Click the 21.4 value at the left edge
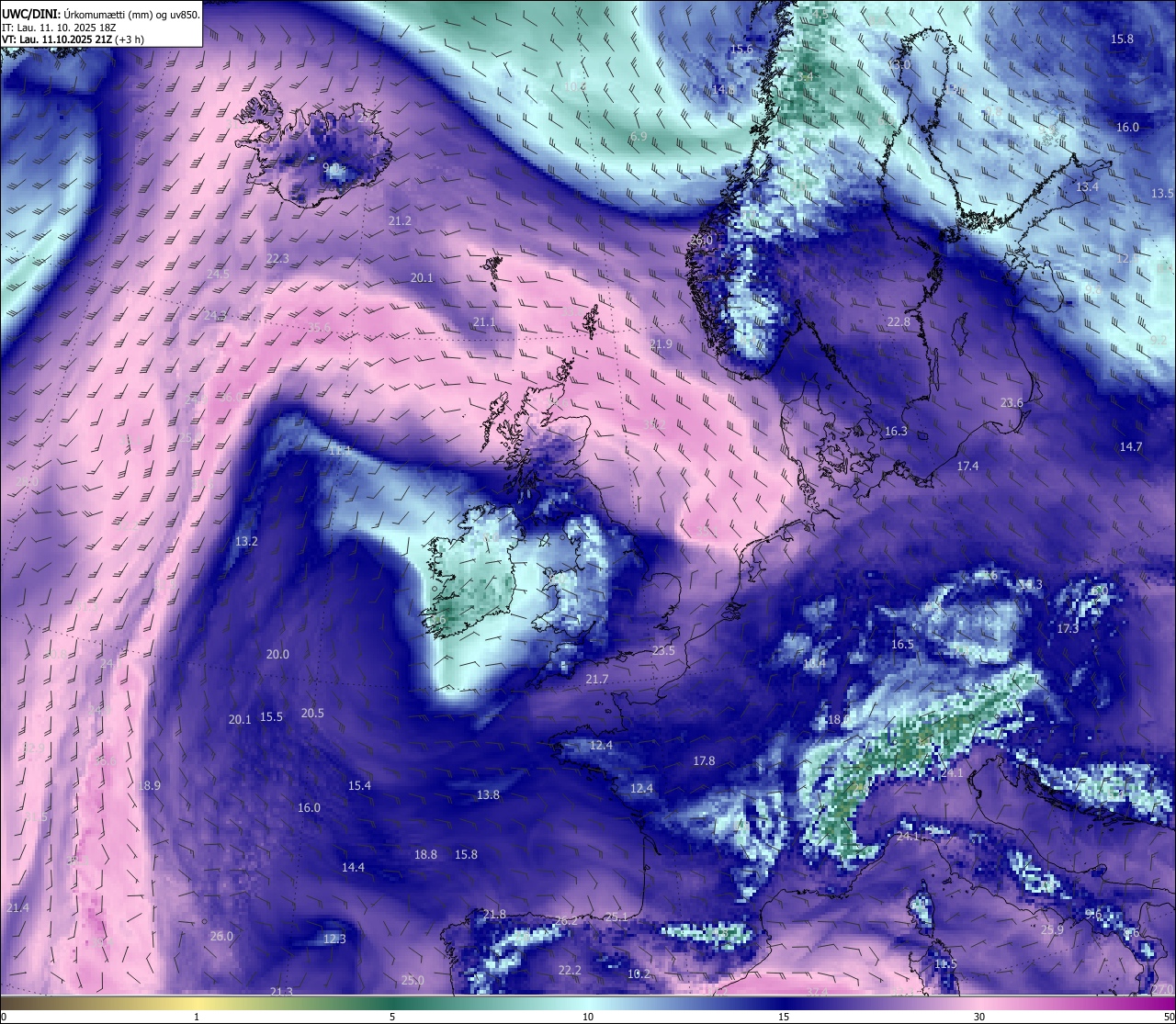 [17, 908]
